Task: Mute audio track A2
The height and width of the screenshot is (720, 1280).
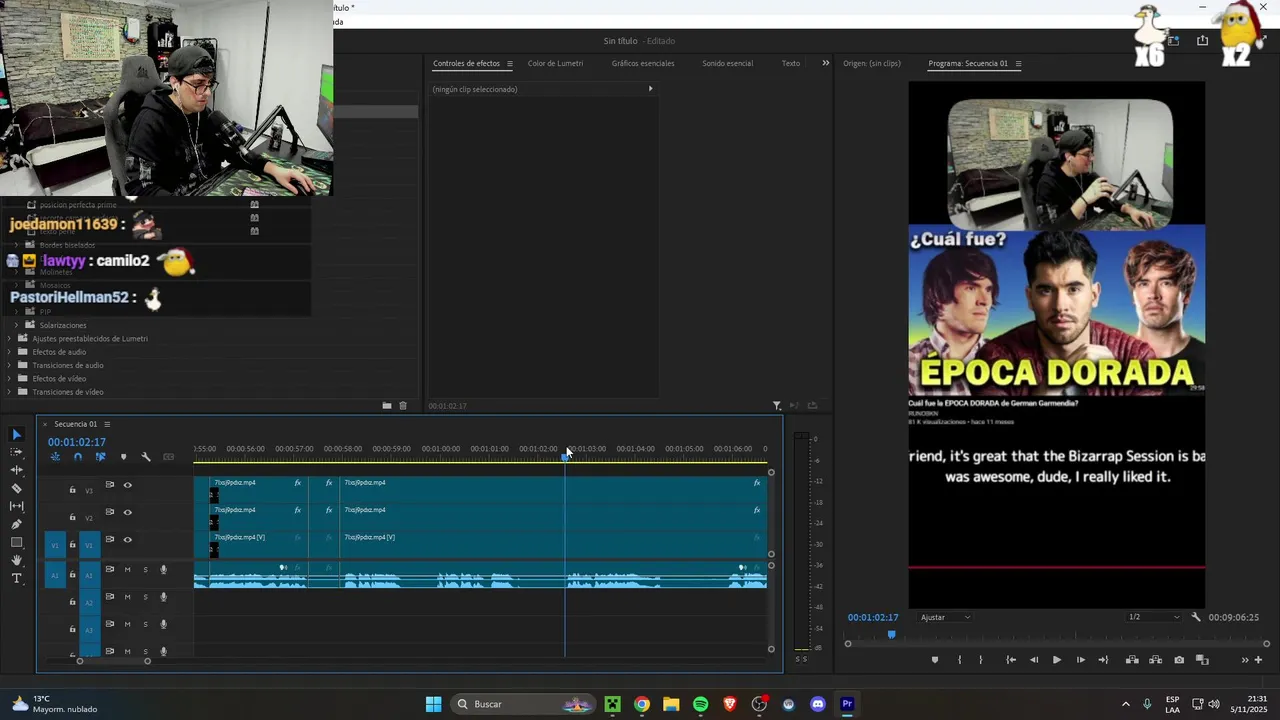Action: [127, 597]
